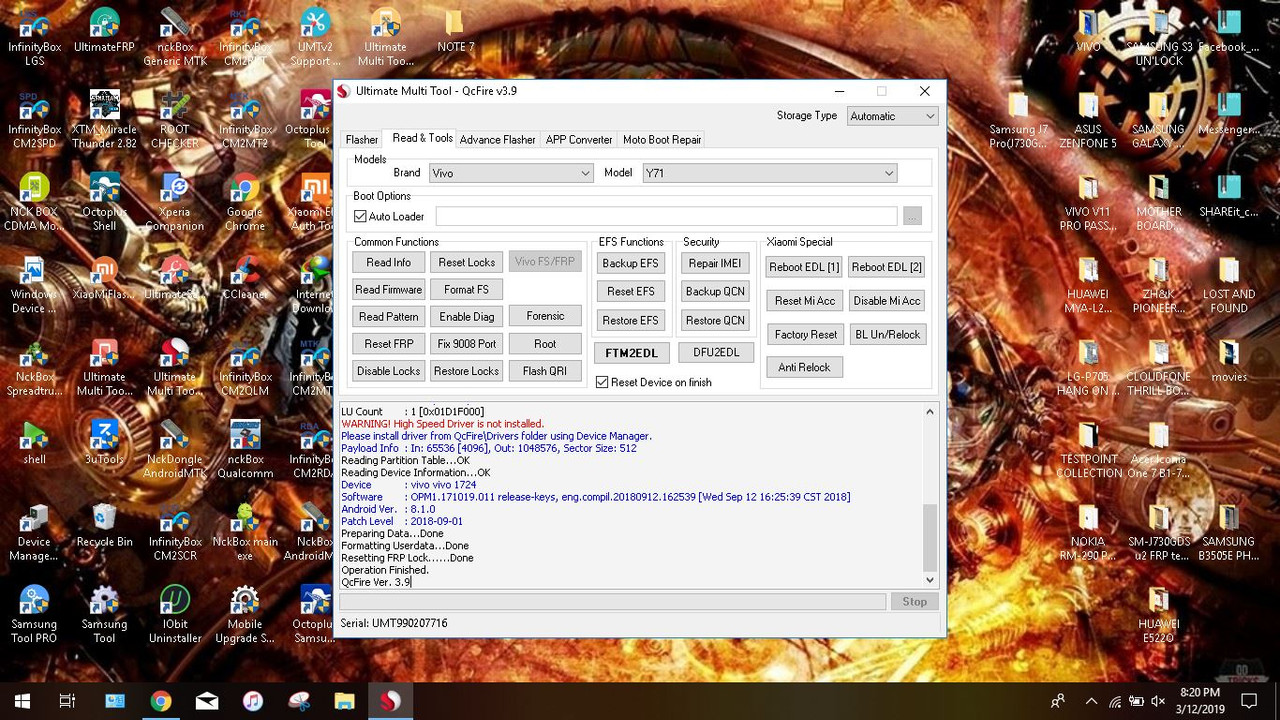The width and height of the screenshot is (1280, 720).
Task: Uncheck Reset Device on finish
Action: pyautogui.click(x=602, y=382)
